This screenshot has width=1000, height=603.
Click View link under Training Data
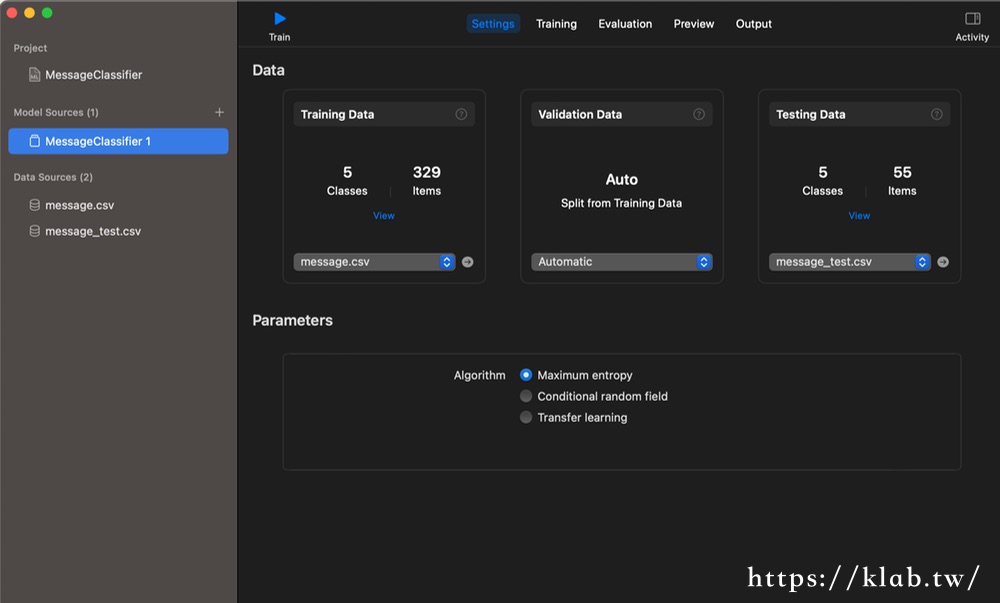384,216
